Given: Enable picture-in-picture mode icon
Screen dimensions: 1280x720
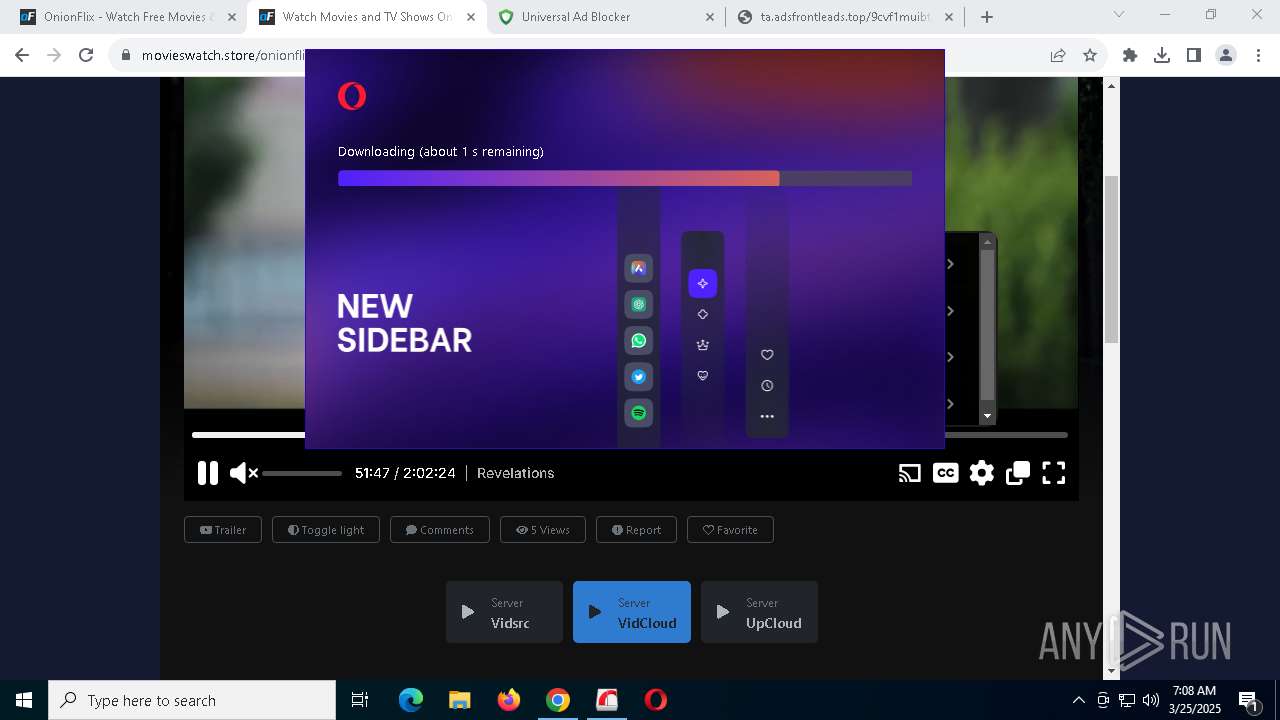Looking at the screenshot, I should [x=1018, y=473].
